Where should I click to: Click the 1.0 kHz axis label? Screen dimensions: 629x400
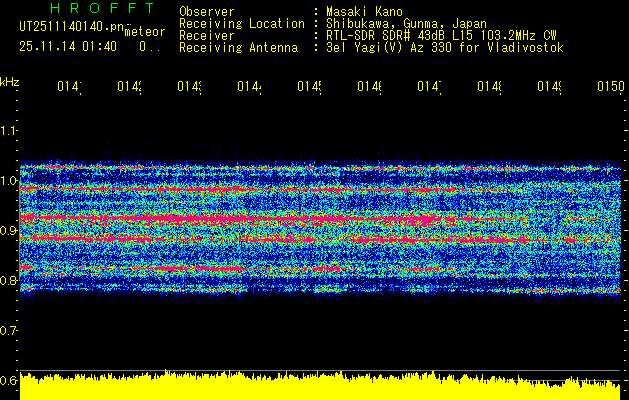click(x=8, y=181)
